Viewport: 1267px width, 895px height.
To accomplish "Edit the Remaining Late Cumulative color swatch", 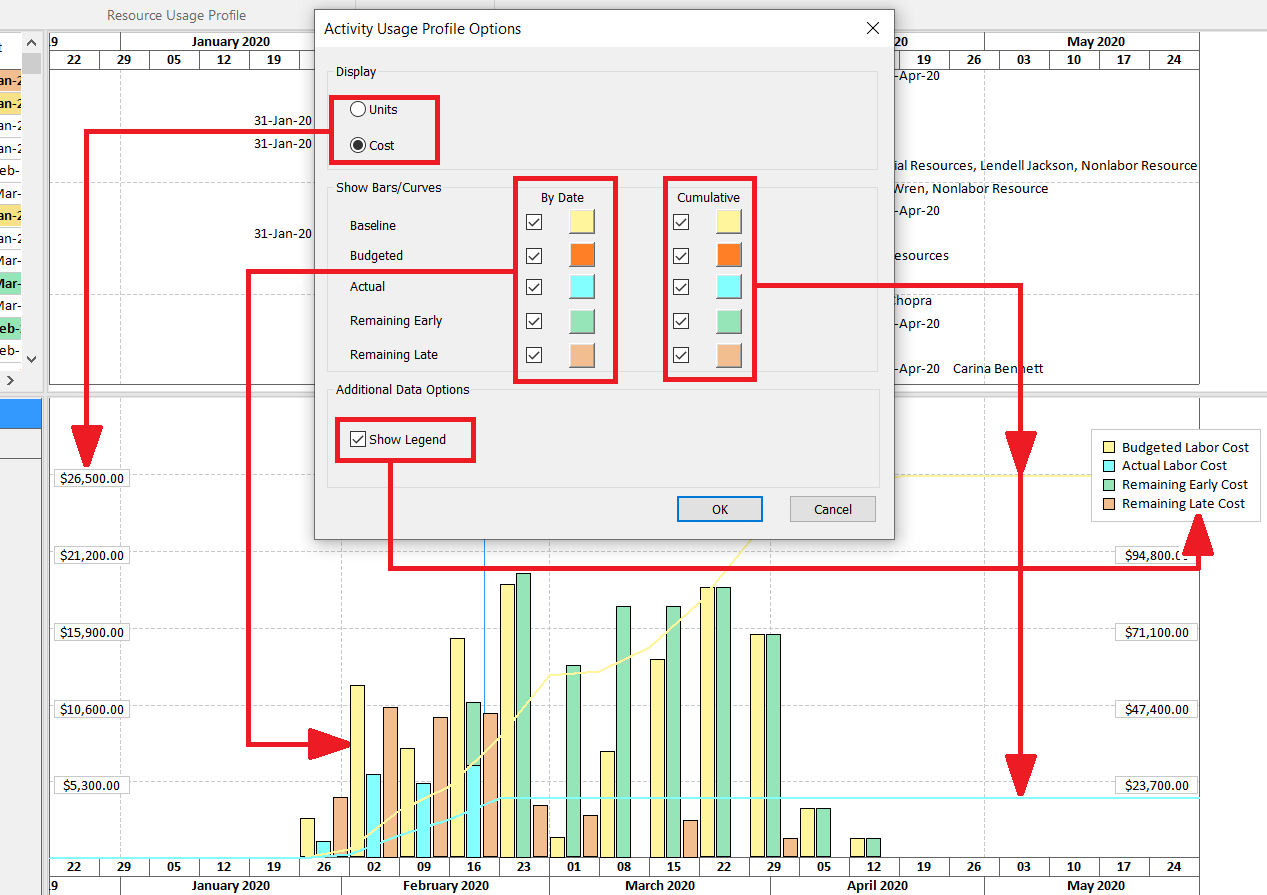I will [x=729, y=354].
